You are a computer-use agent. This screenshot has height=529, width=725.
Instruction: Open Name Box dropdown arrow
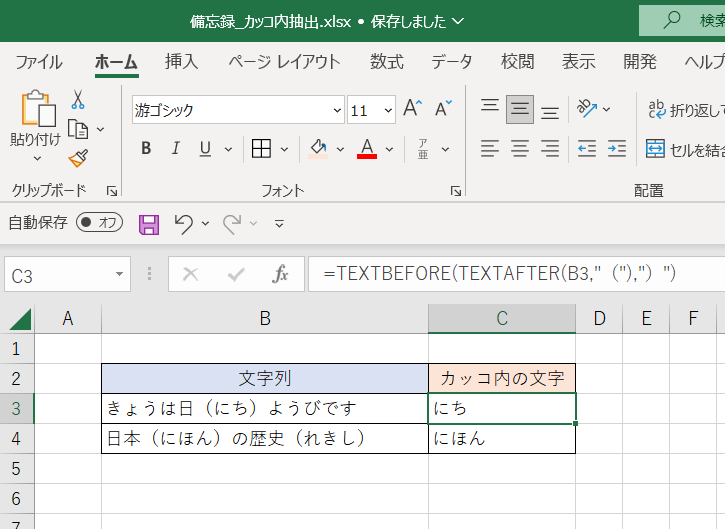[119, 274]
